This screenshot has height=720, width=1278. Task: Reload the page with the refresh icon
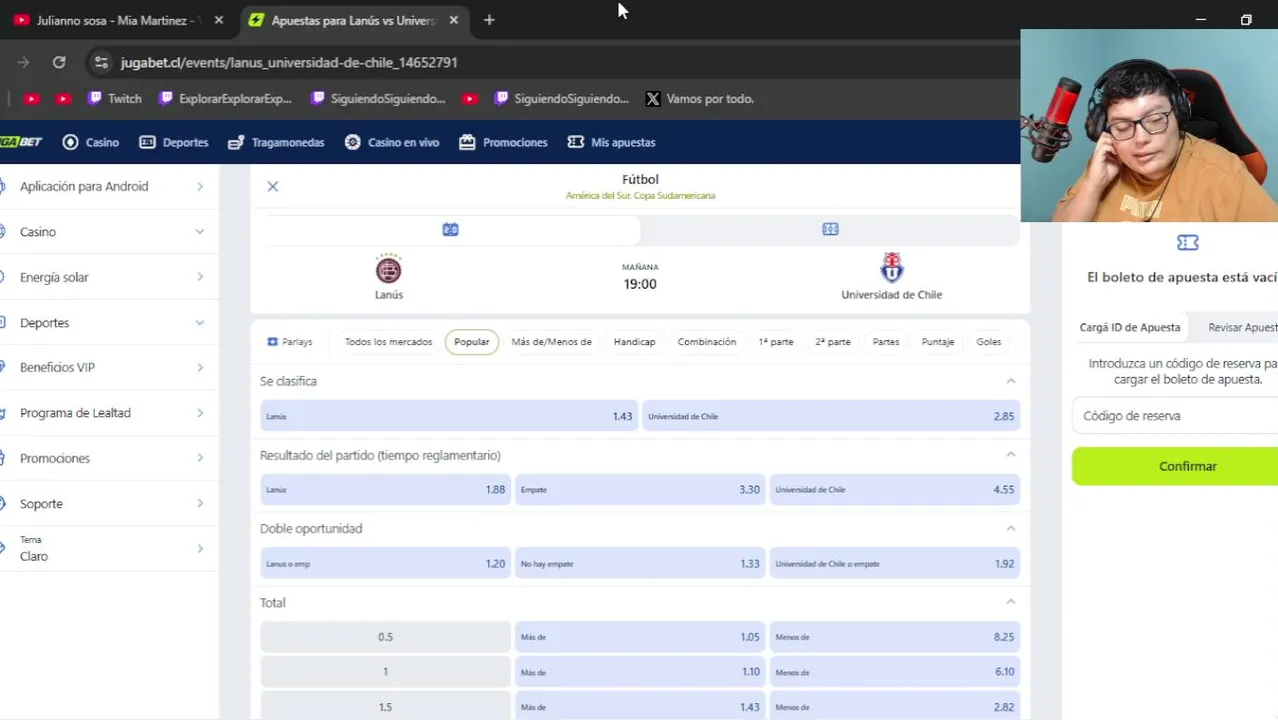click(59, 62)
